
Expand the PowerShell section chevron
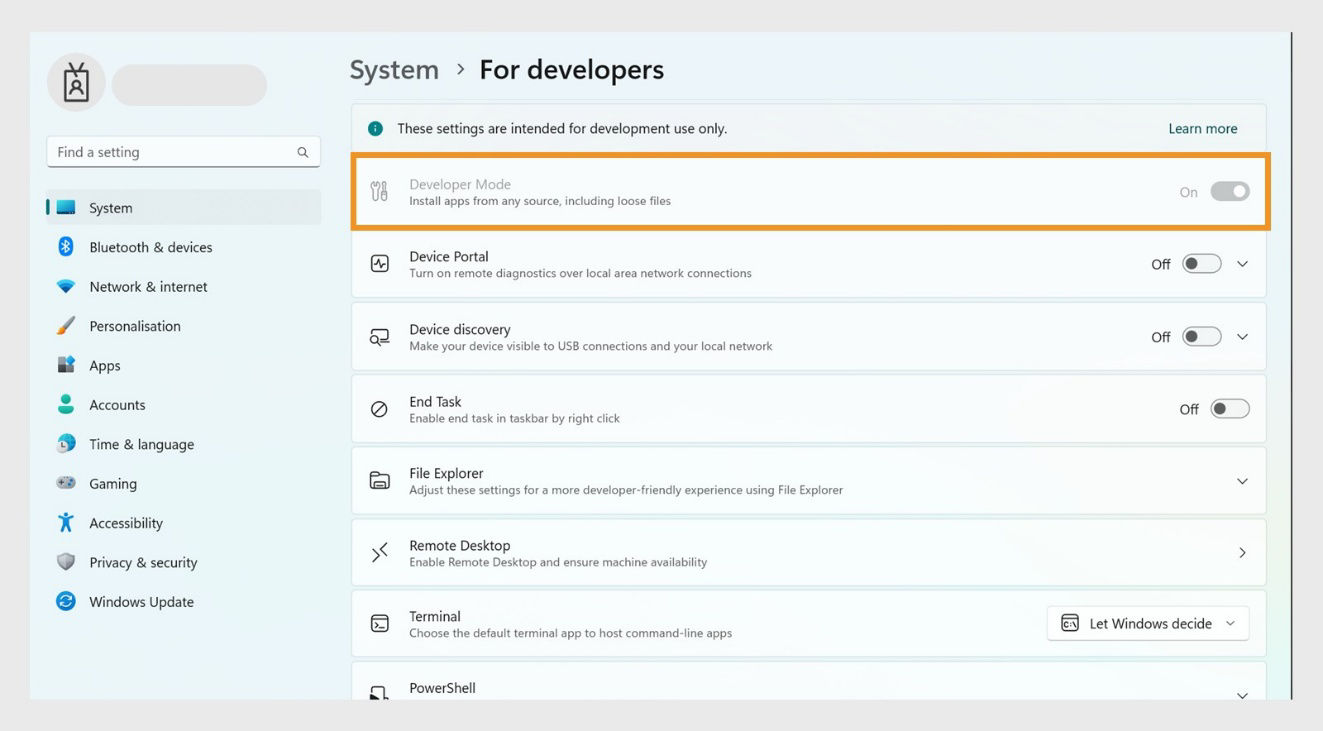(x=1243, y=695)
